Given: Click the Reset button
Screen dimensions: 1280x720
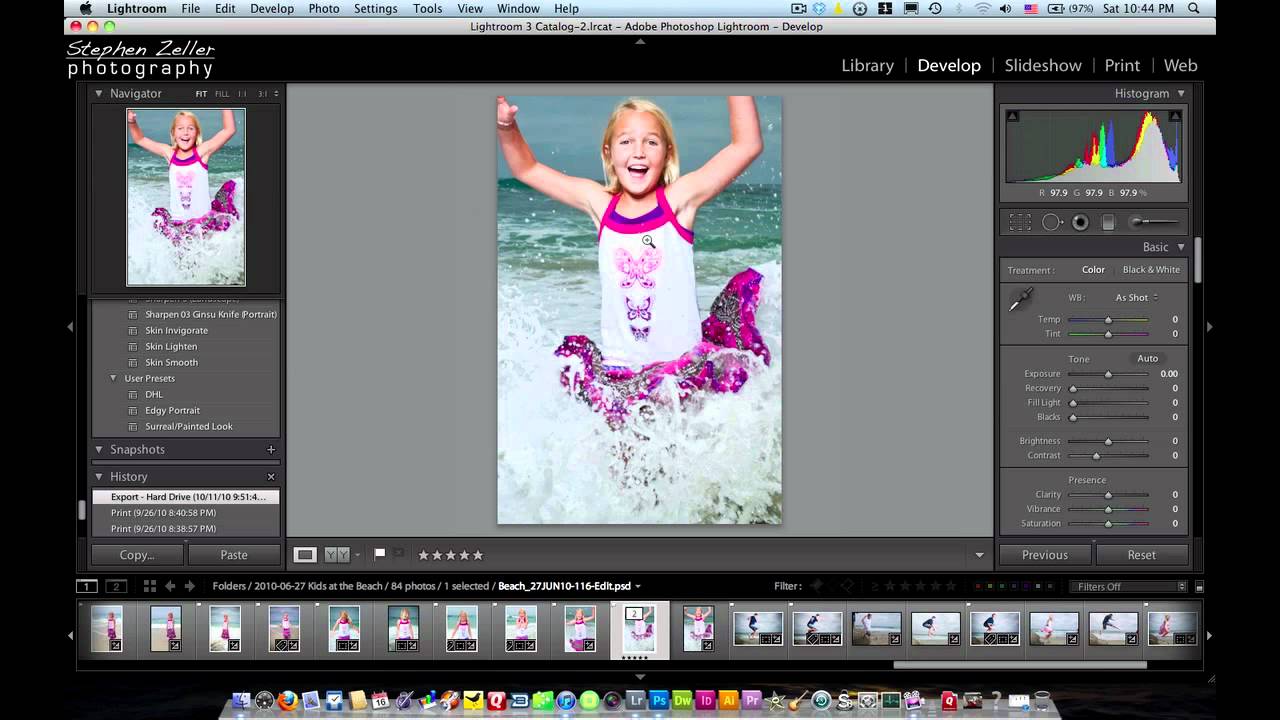Looking at the screenshot, I should click(x=1141, y=555).
